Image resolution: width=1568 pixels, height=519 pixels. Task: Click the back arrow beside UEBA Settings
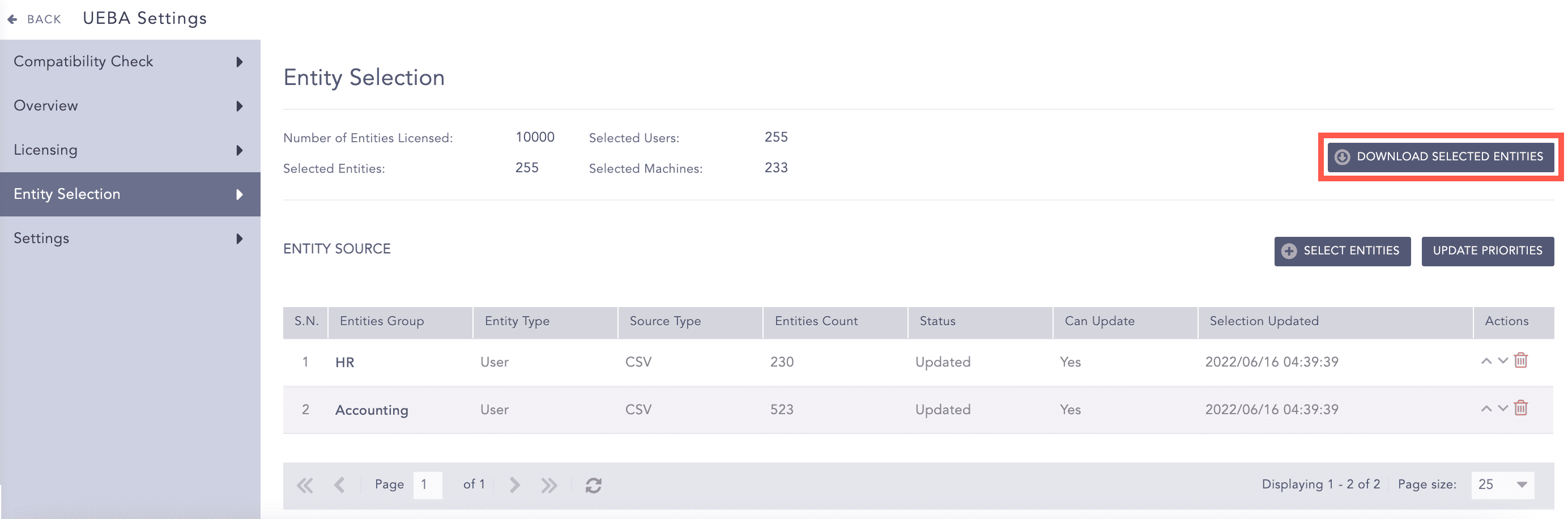[11, 18]
